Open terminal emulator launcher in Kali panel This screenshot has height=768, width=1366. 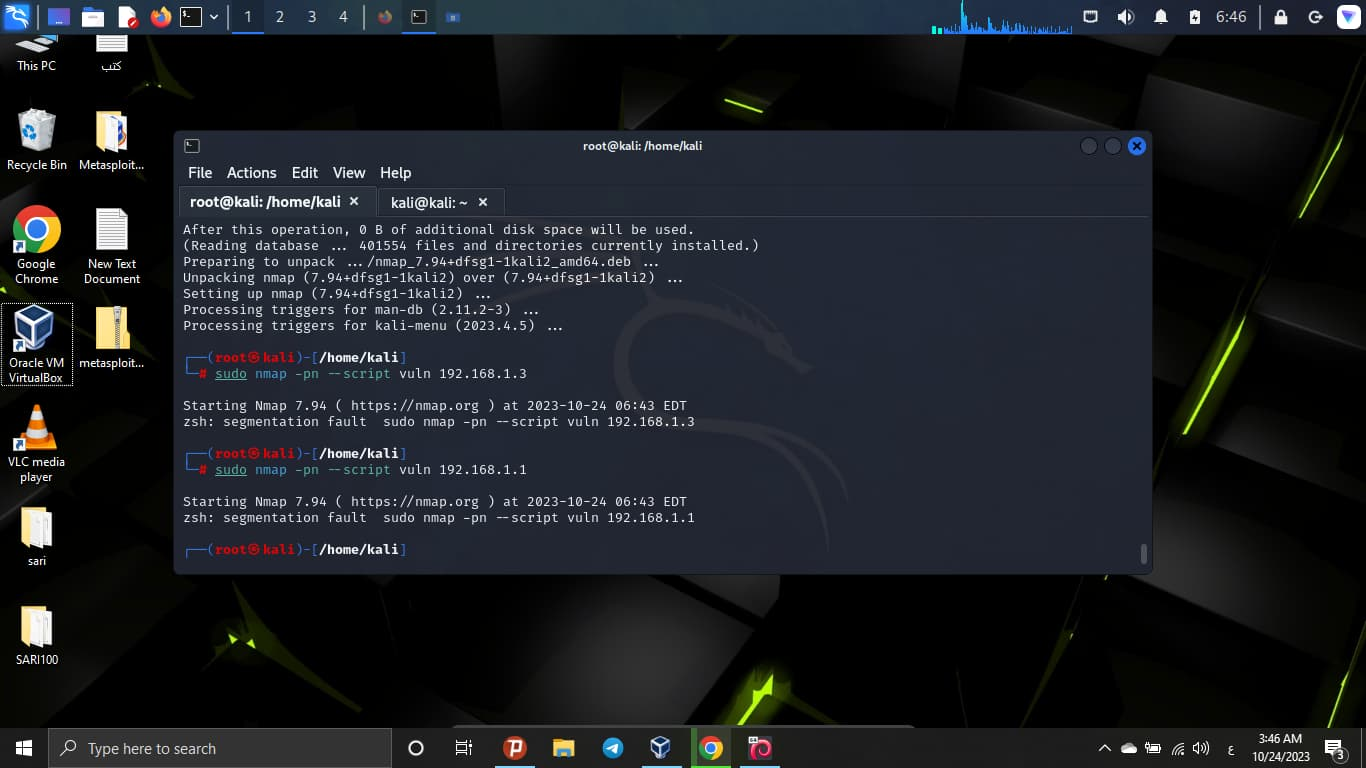tap(191, 17)
